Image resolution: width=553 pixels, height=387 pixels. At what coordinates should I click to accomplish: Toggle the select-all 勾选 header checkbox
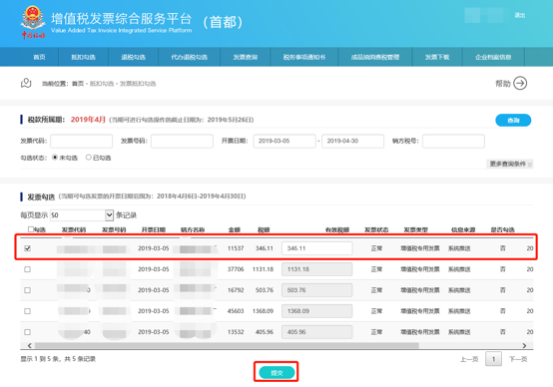click(31, 229)
